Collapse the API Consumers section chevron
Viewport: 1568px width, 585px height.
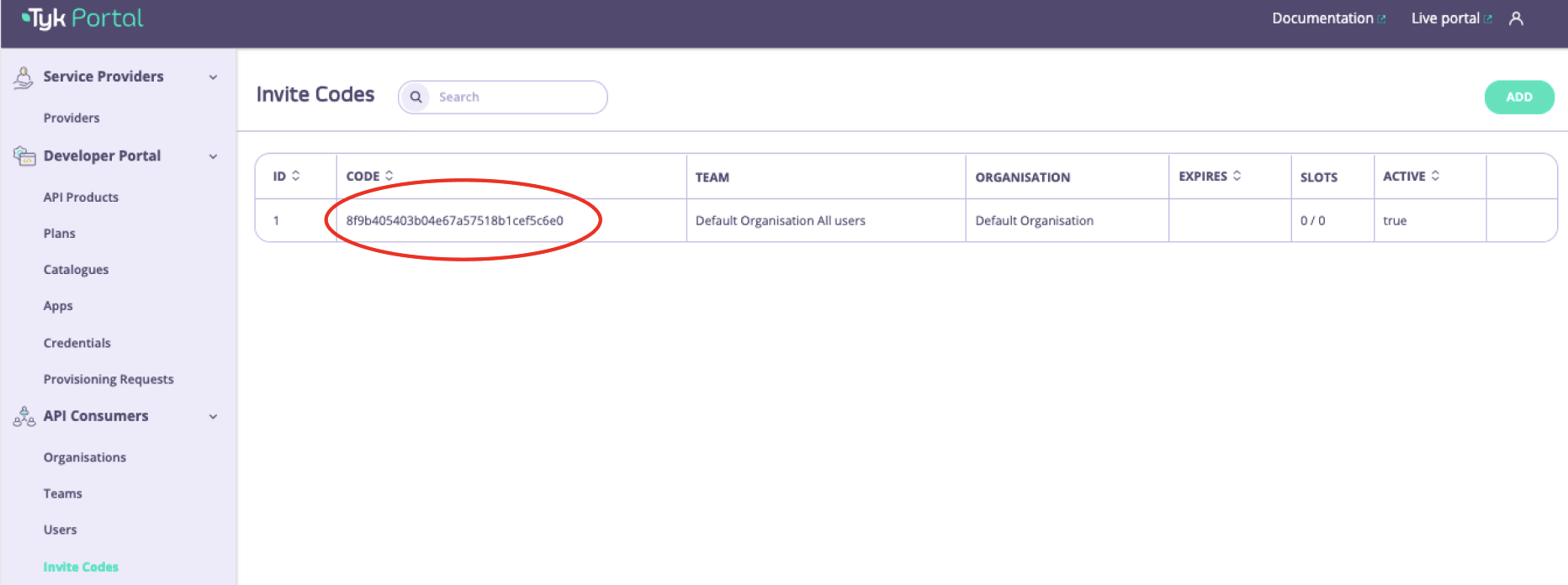pos(213,416)
